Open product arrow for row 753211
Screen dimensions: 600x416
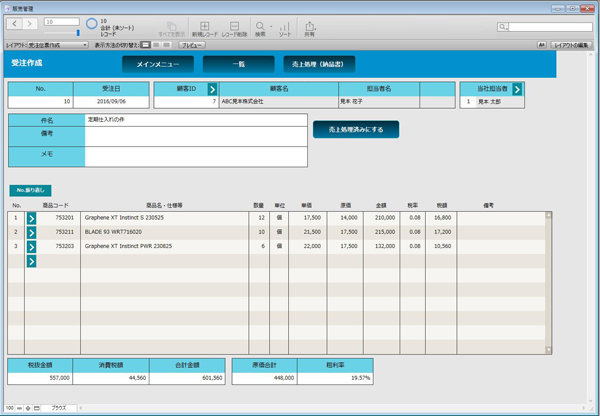[x=31, y=233]
